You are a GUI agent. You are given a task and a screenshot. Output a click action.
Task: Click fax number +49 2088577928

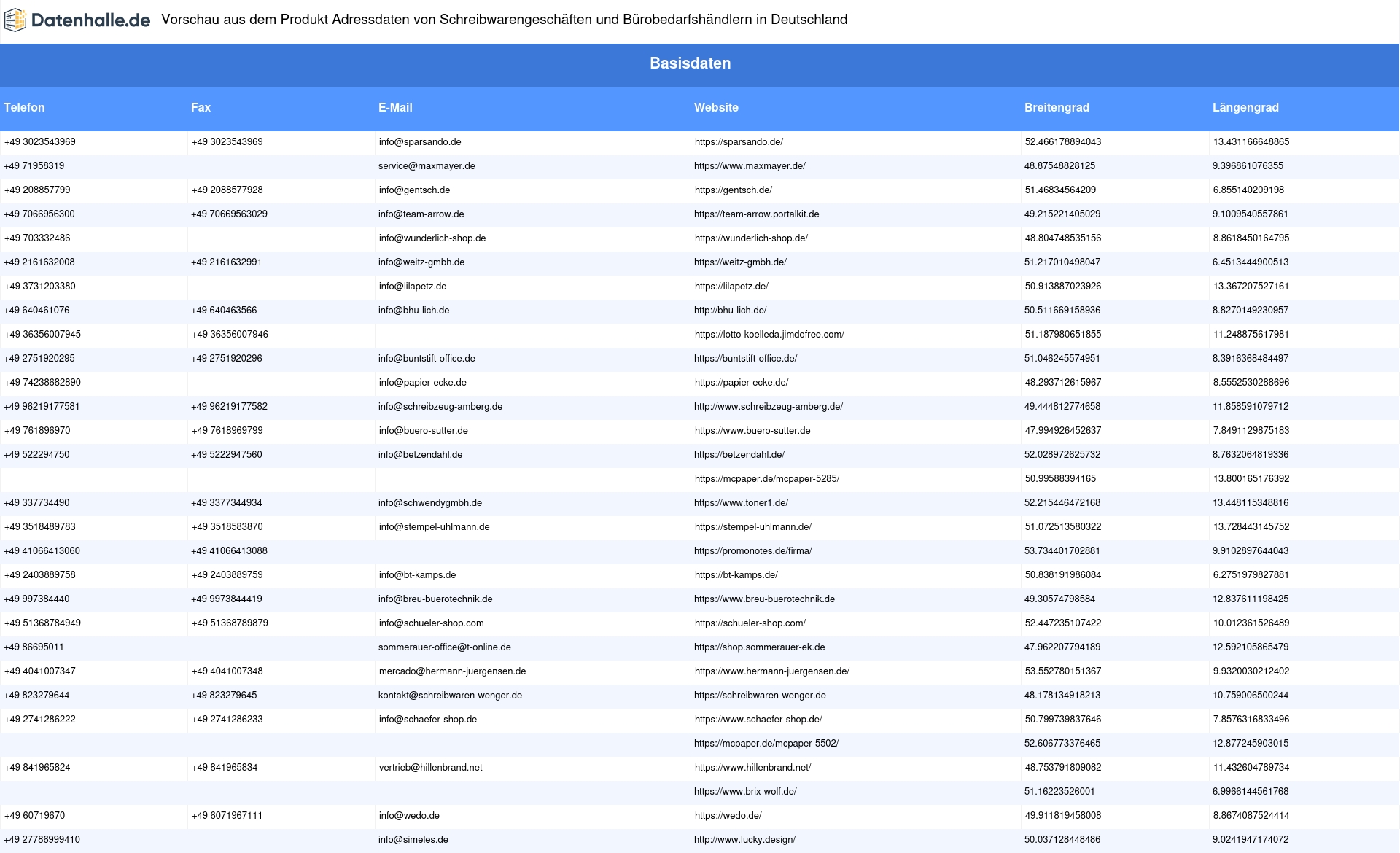pos(227,190)
